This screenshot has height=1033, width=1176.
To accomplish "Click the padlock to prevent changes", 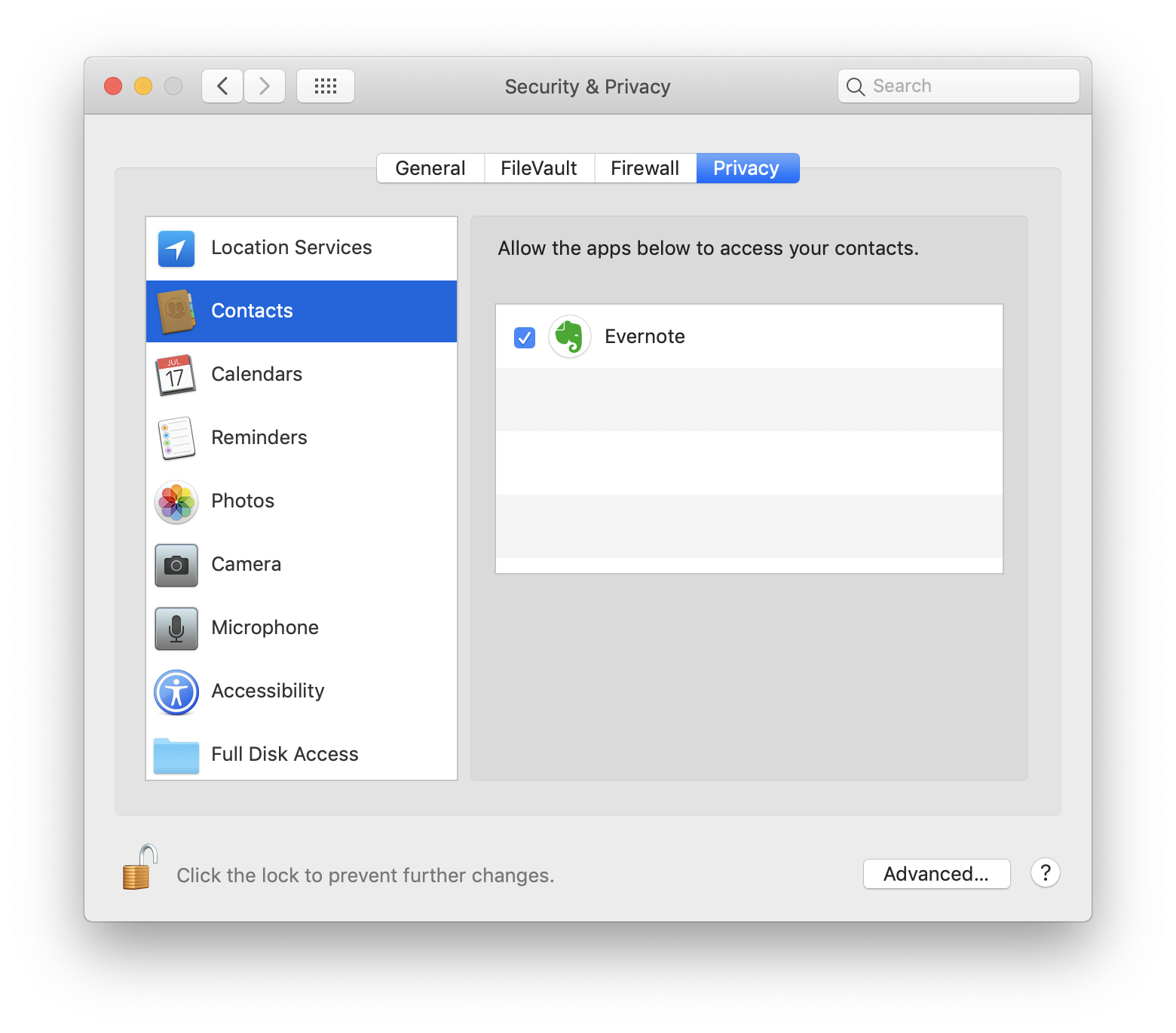I will click(139, 868).
